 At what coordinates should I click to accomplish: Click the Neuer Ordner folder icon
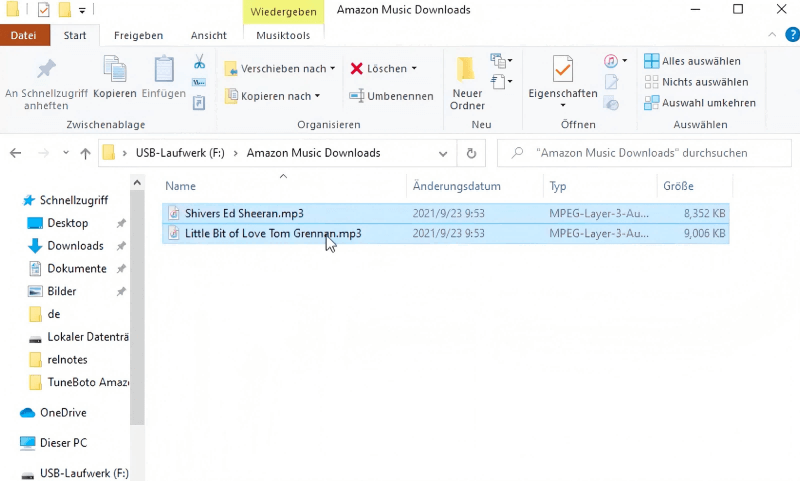point(466,69)
